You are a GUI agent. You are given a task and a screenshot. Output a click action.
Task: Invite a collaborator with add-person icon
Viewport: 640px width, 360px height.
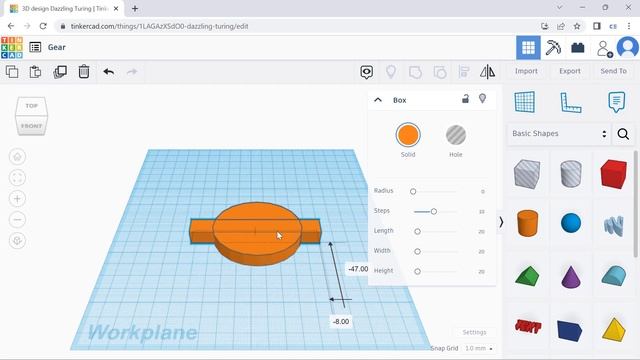[604, 49]
